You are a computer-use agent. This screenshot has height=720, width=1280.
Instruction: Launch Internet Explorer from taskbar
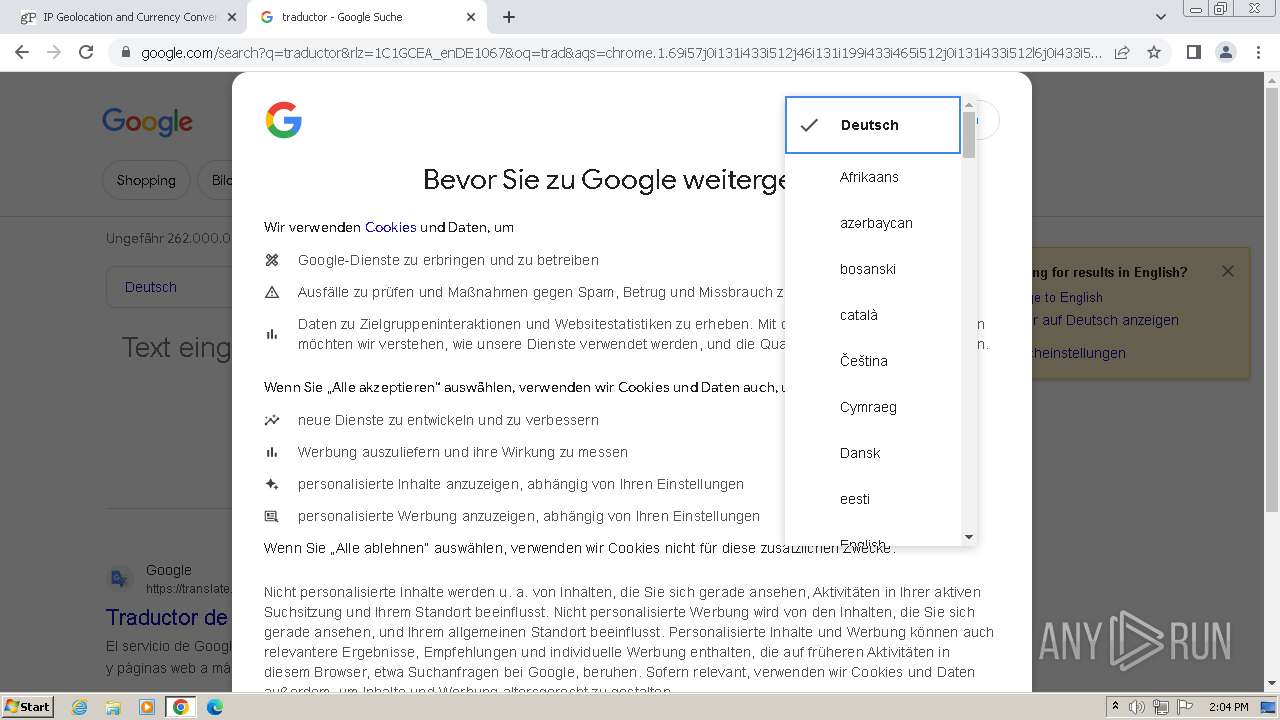tap(80, 707)
